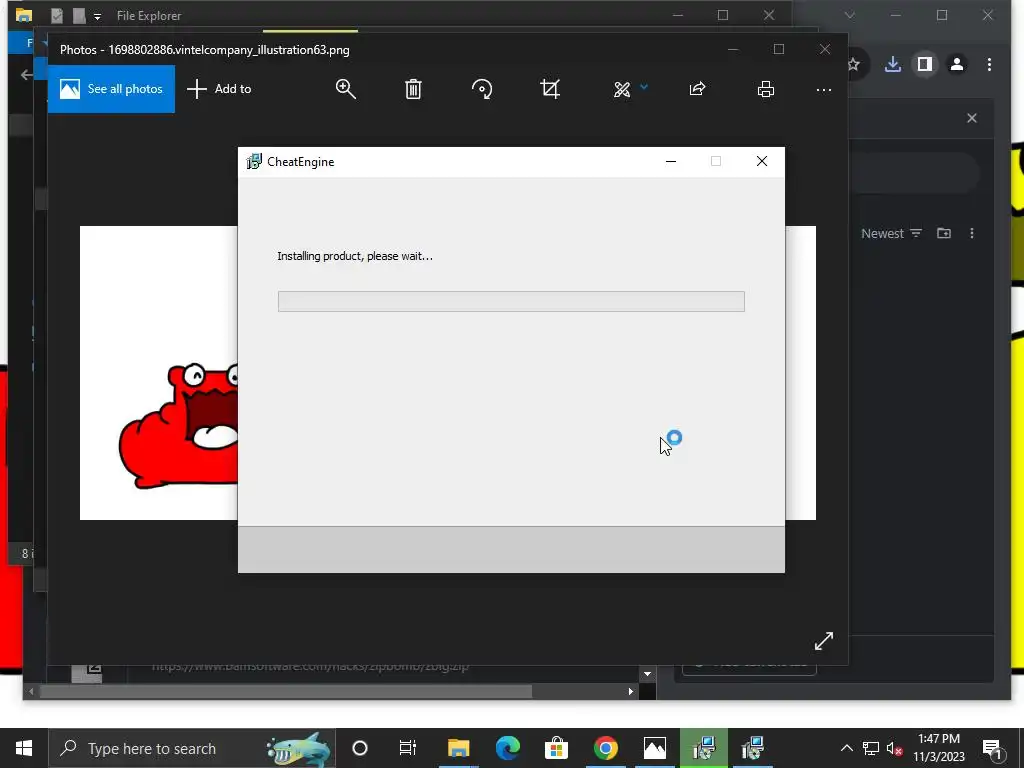Open the notification center icon
Image resolution: width=1024 pixels, height=768 pixels.
pyautogui.click(x=992, y=748)
